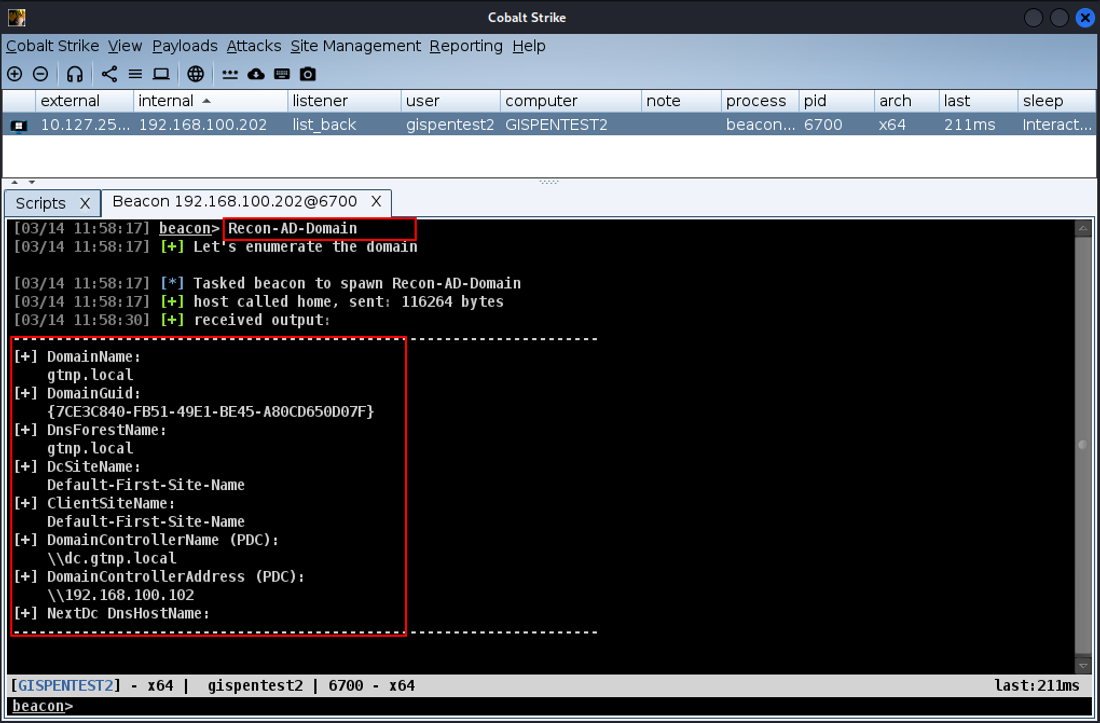1100x723 pixels.
Task: Close the Beacon 192.168.100.202@6700 tab
Action: (x=376, y=202)
